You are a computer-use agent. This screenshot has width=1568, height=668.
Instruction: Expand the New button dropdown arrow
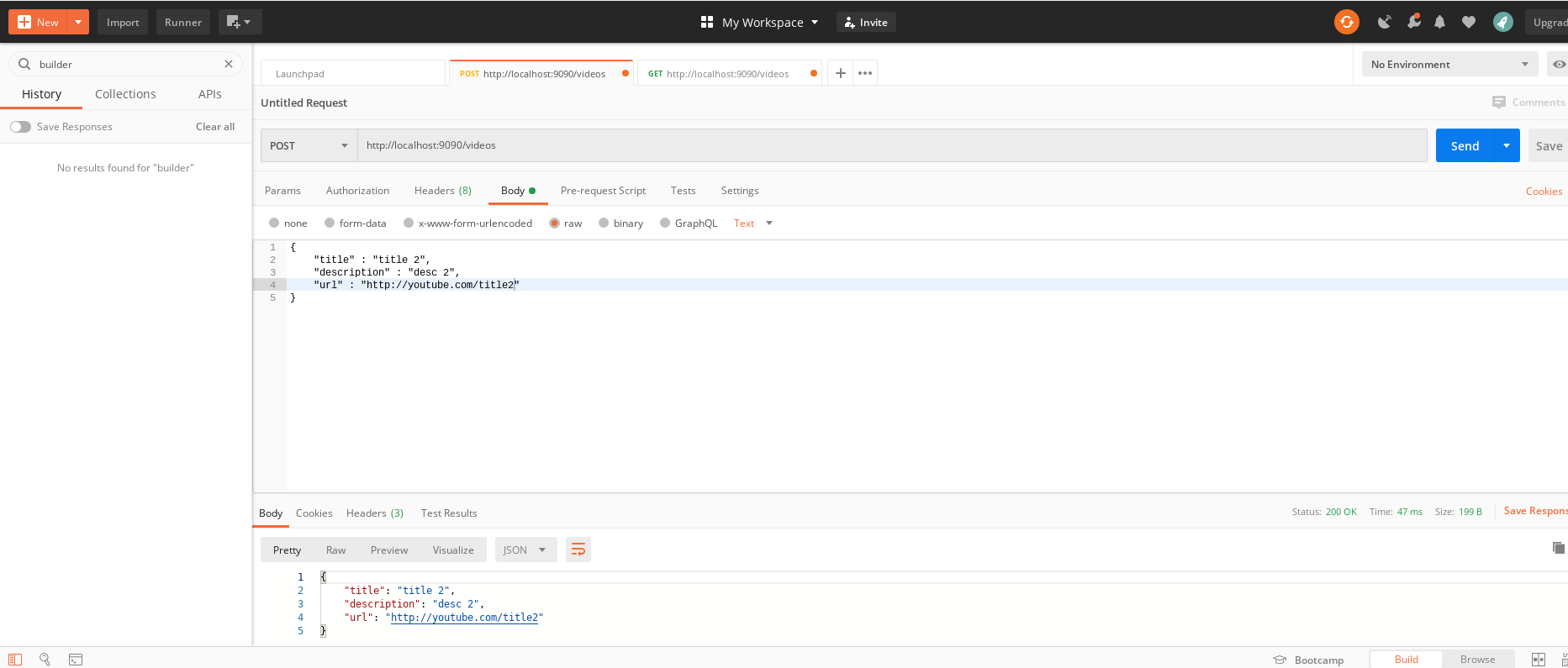tap(78, 22)
